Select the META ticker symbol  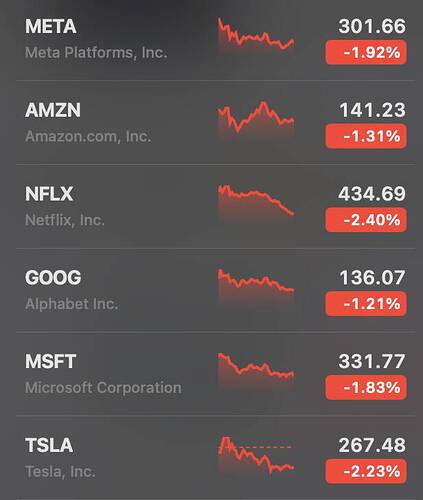point(51,26)
